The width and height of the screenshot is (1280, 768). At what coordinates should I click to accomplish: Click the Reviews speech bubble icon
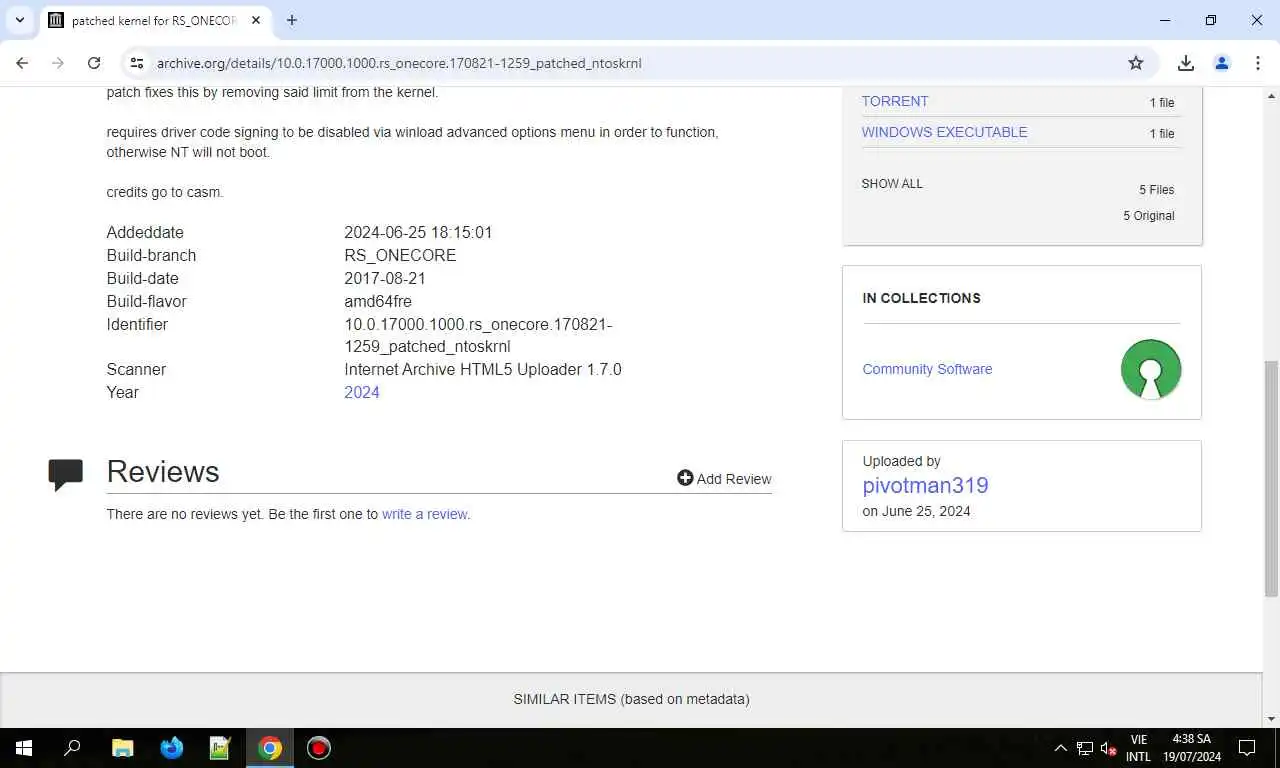[66, 474]
